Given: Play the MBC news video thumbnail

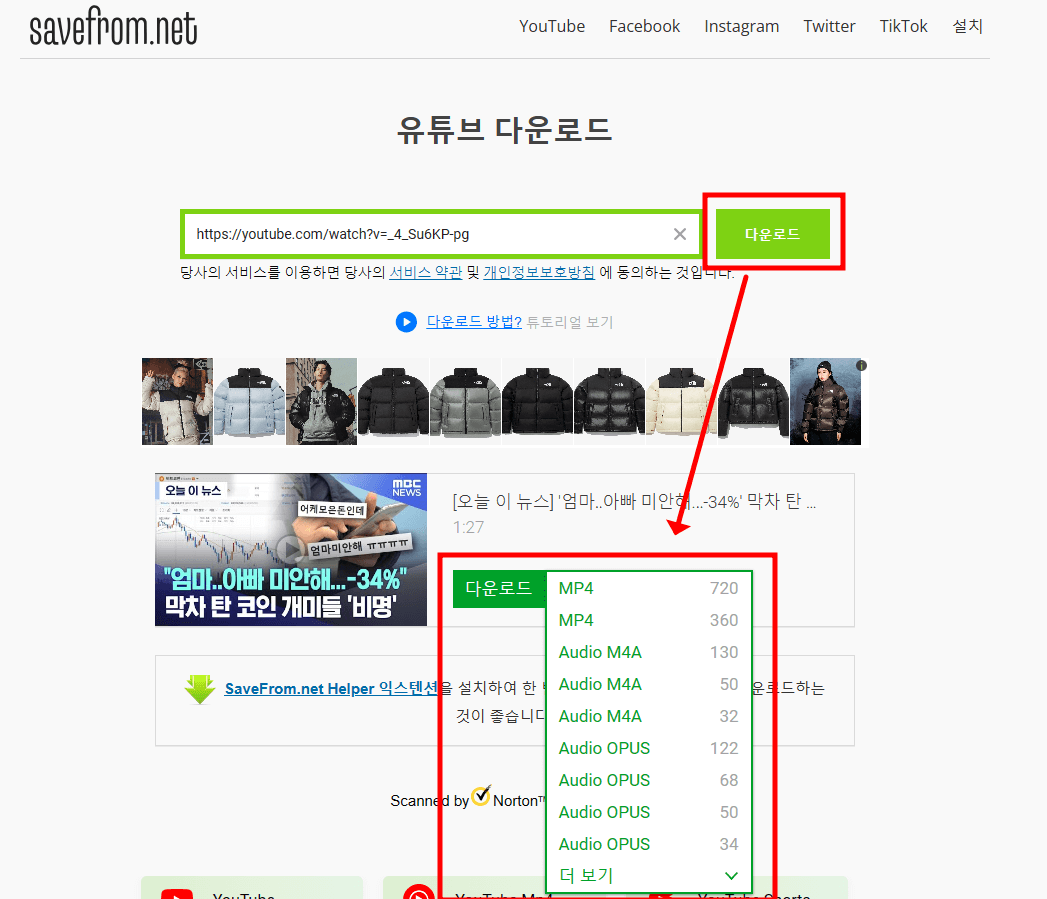Looking at the screenshot, I should click(290, 550).
